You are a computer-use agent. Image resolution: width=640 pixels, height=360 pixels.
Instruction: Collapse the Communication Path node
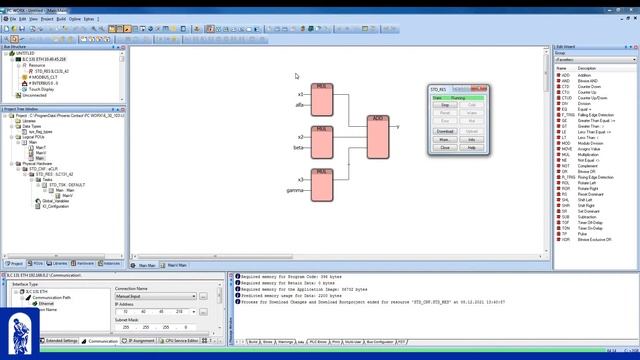(22, 298)
